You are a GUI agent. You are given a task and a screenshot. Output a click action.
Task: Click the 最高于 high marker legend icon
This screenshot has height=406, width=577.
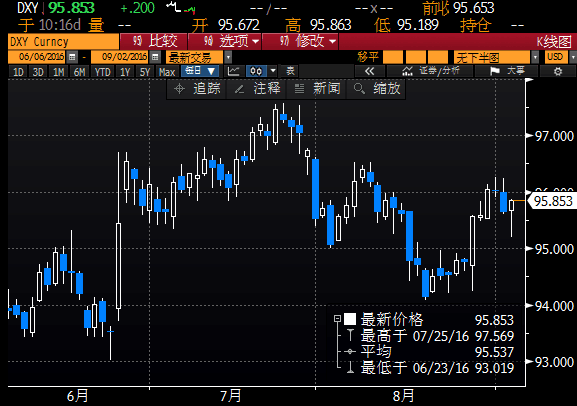(350, 335)
